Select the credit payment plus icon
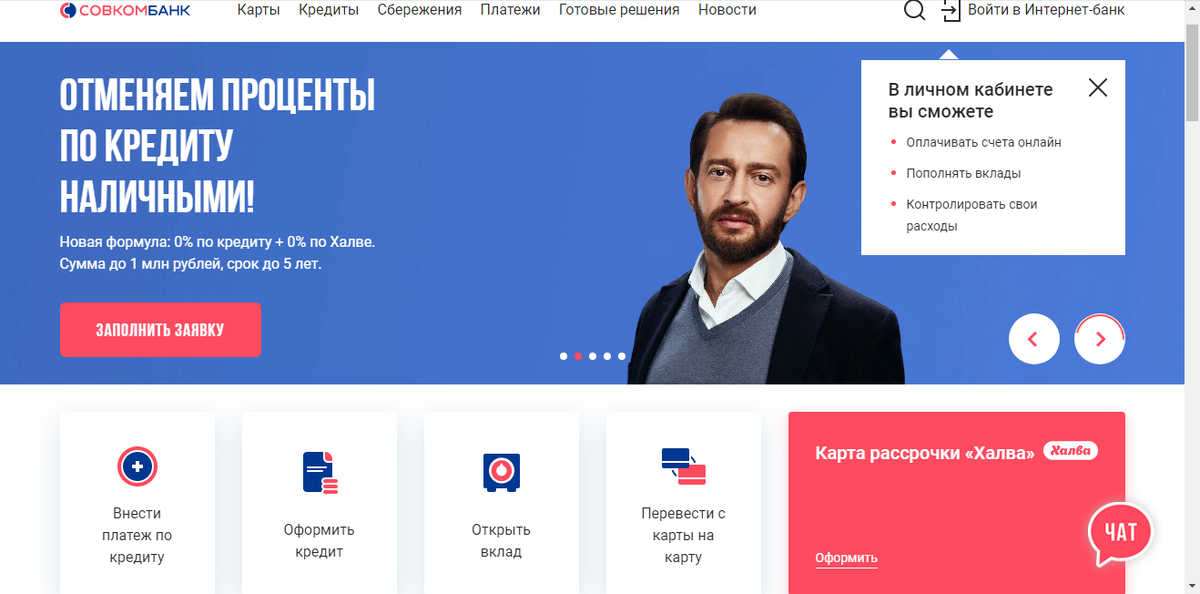This screenshot has width=1200, height=594. pos(137,466)
